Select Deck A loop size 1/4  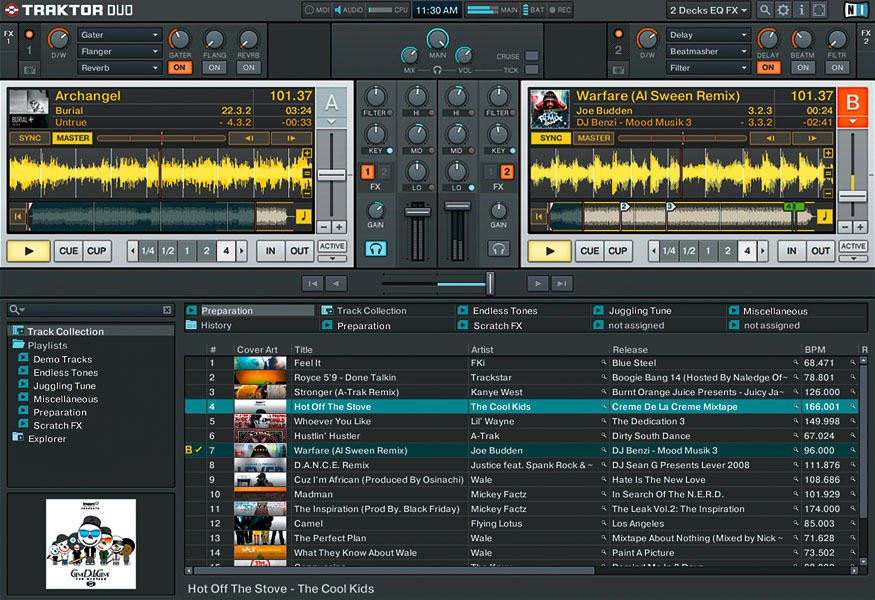[x=148, y=251]
